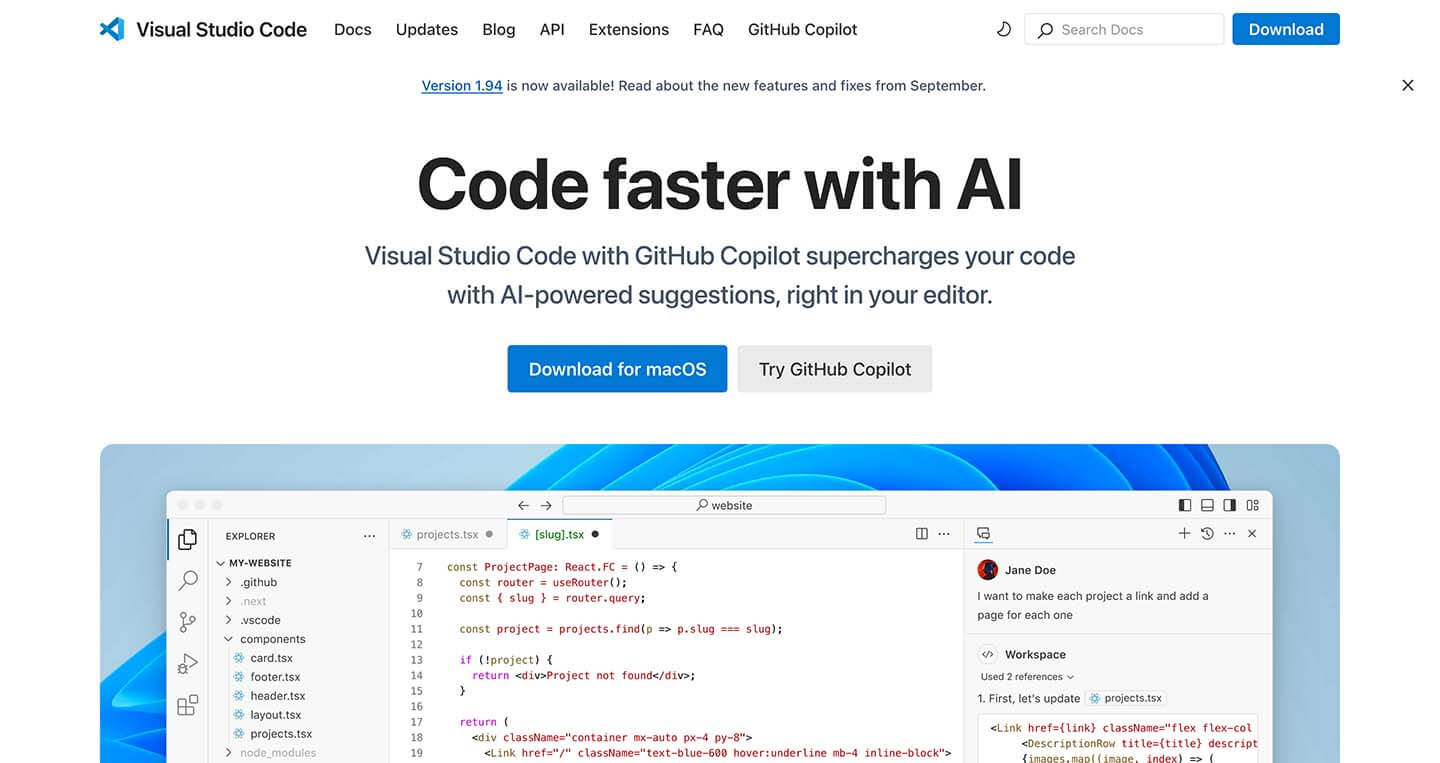Click Jane Doe's avatar in chat
This screenshot has height=763, width=1440.
(x=988, y=570)
